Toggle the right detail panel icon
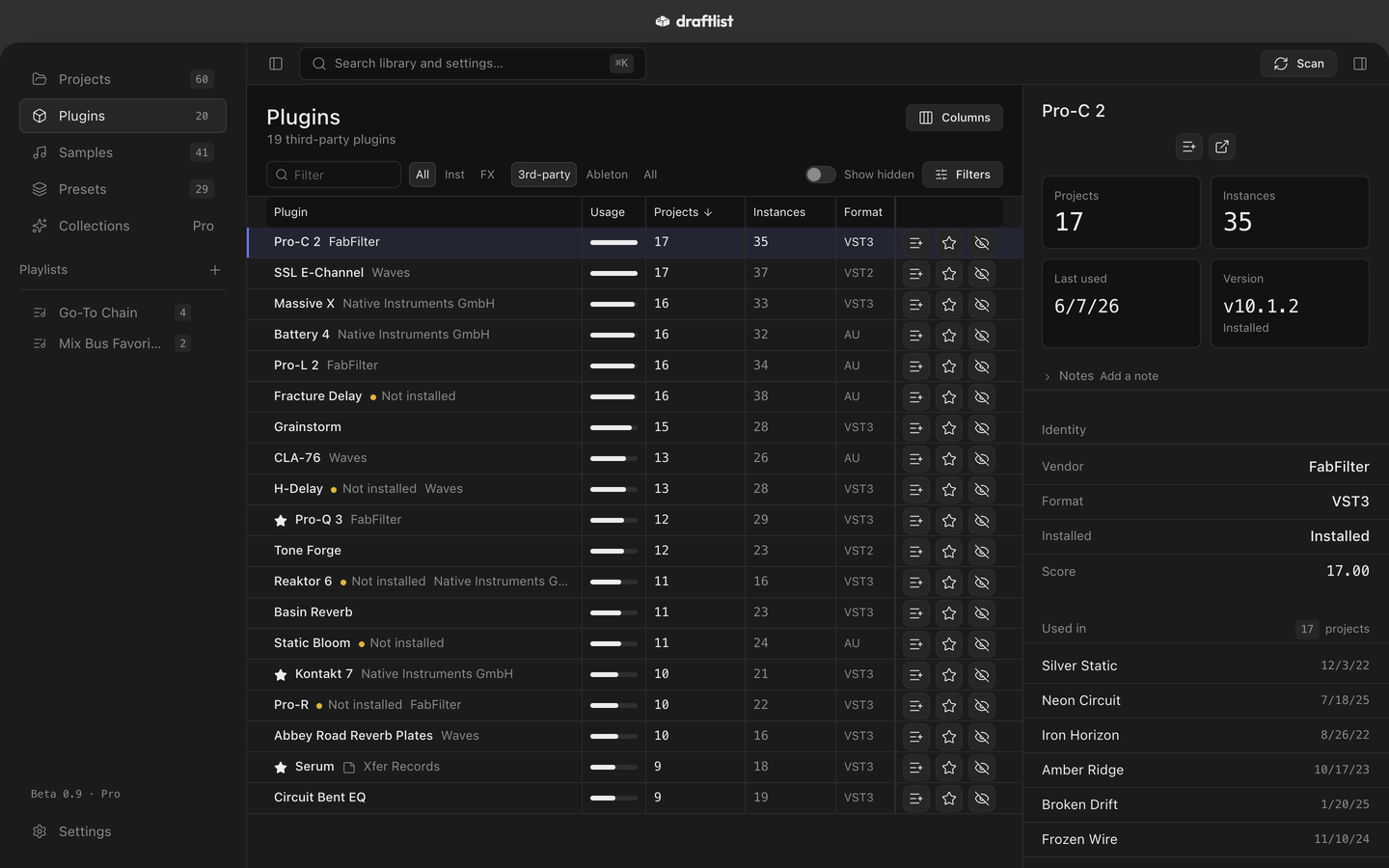The image size is (1389, 868). click(x=1360, y=64)
